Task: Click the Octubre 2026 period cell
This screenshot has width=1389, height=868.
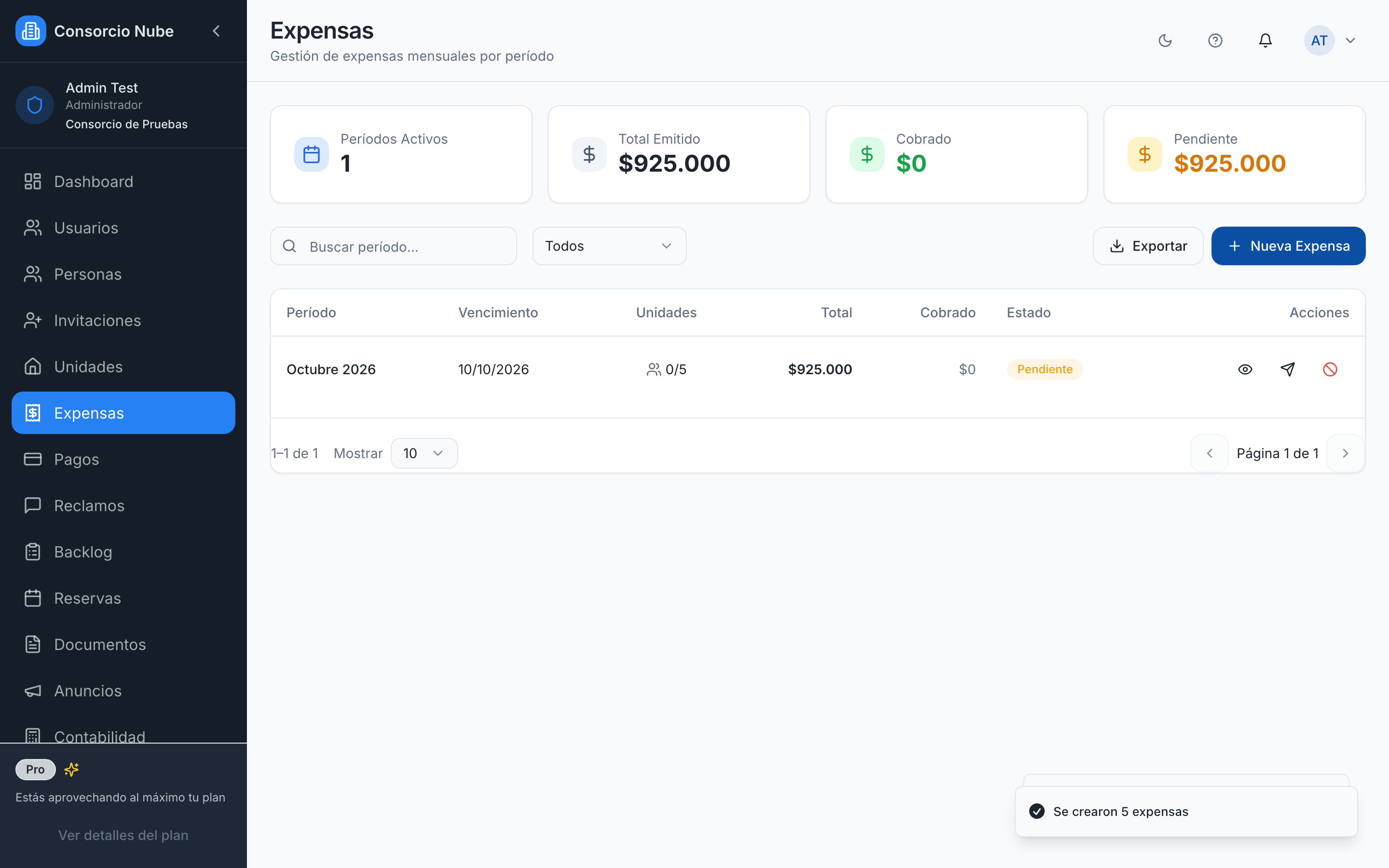Action: click(x=331, y=369)
